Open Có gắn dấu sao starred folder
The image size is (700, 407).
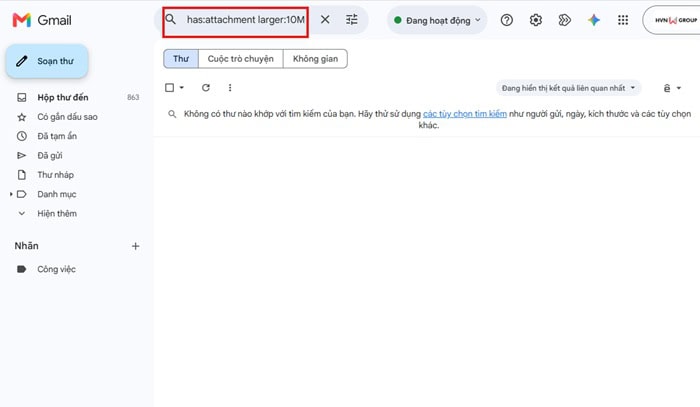67,117
